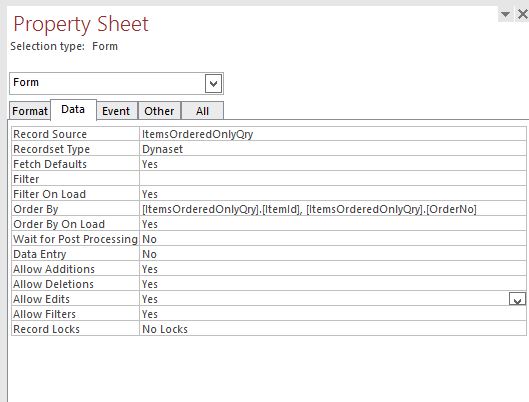
Task: Click the Order By On Load Yes value
Action: [x=333, y=224]
